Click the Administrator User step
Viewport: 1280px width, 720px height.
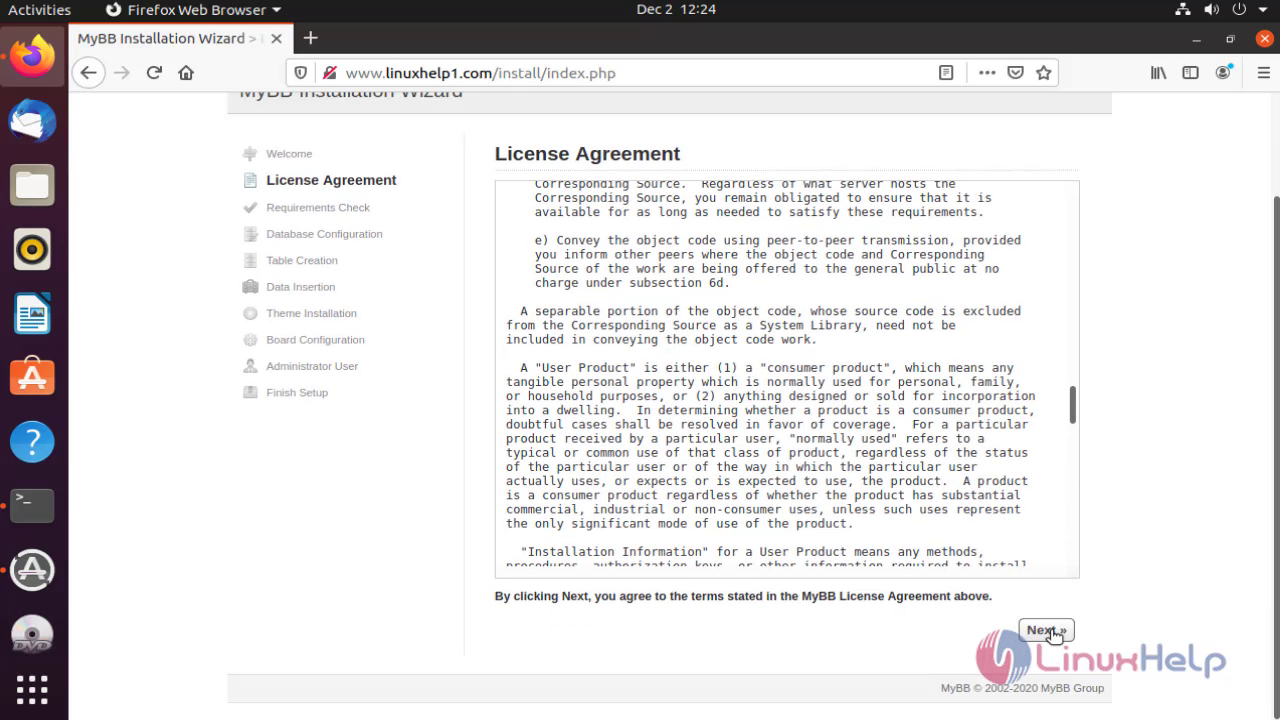click(312, 366)
